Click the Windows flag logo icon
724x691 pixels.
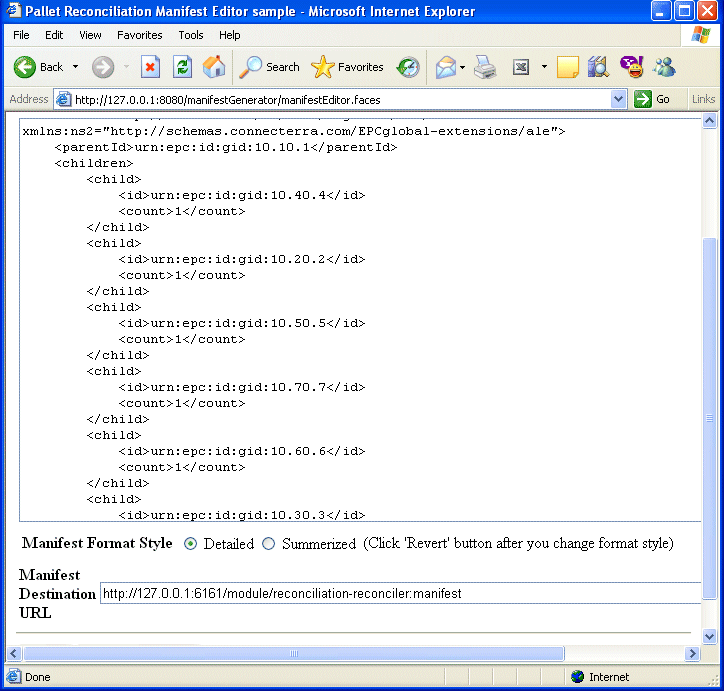click(x=701, y=35)
